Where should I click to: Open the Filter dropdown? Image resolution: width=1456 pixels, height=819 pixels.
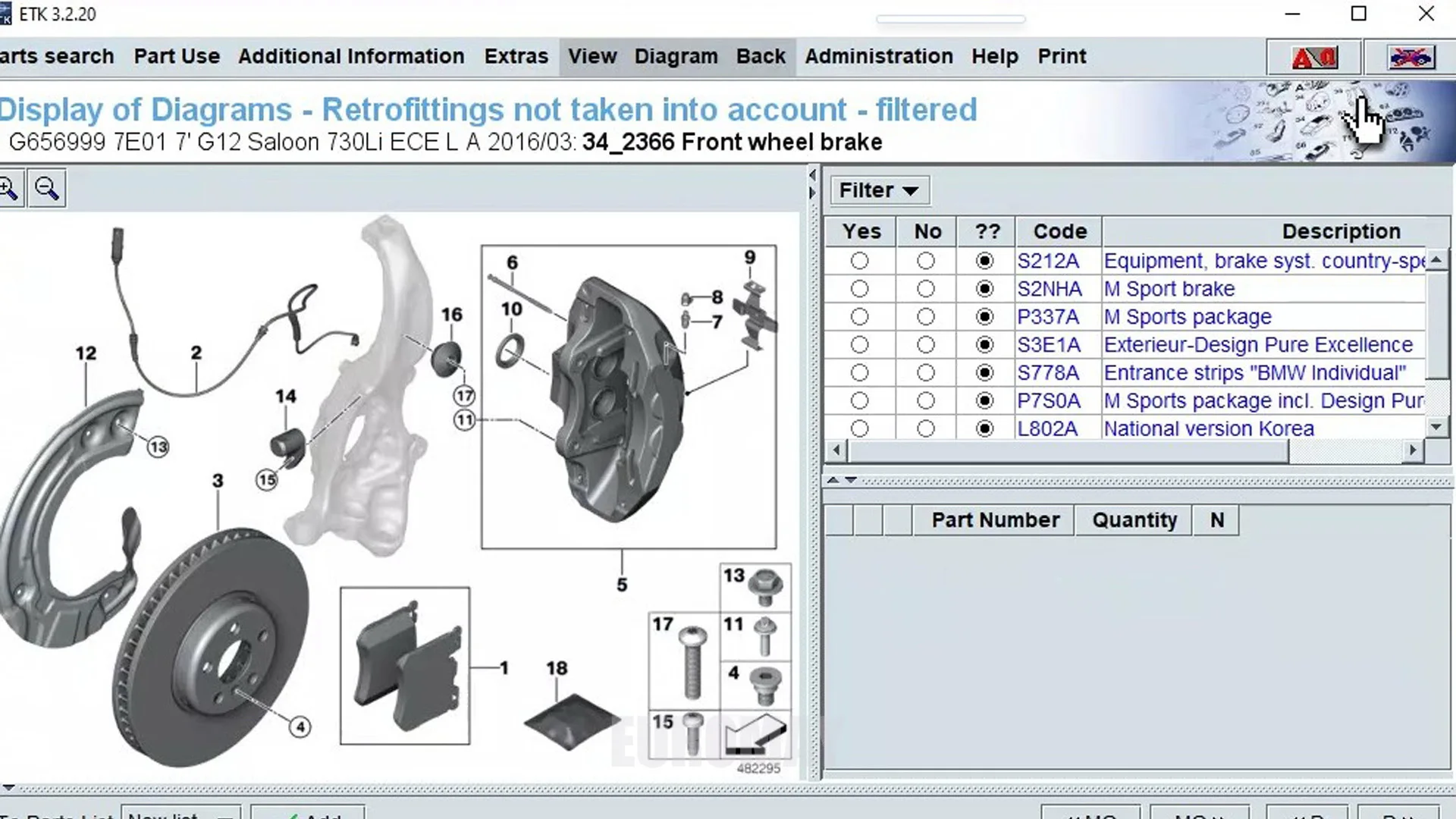tap(879, 190)
